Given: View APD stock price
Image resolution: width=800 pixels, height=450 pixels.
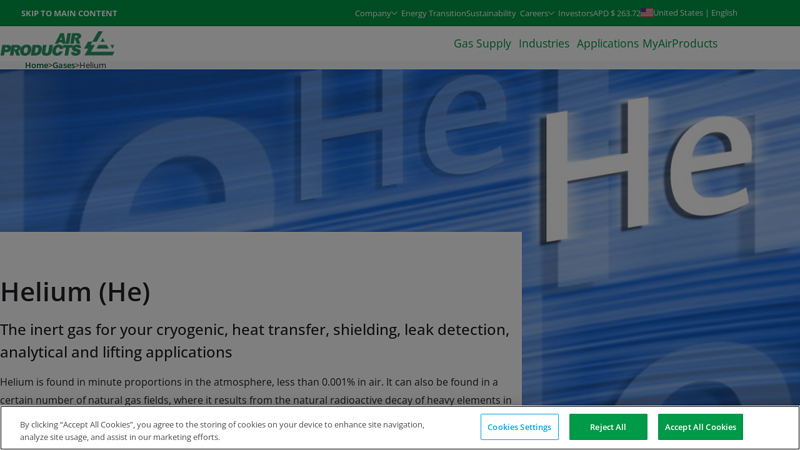Looking at the screenshot, I should 617,13.
